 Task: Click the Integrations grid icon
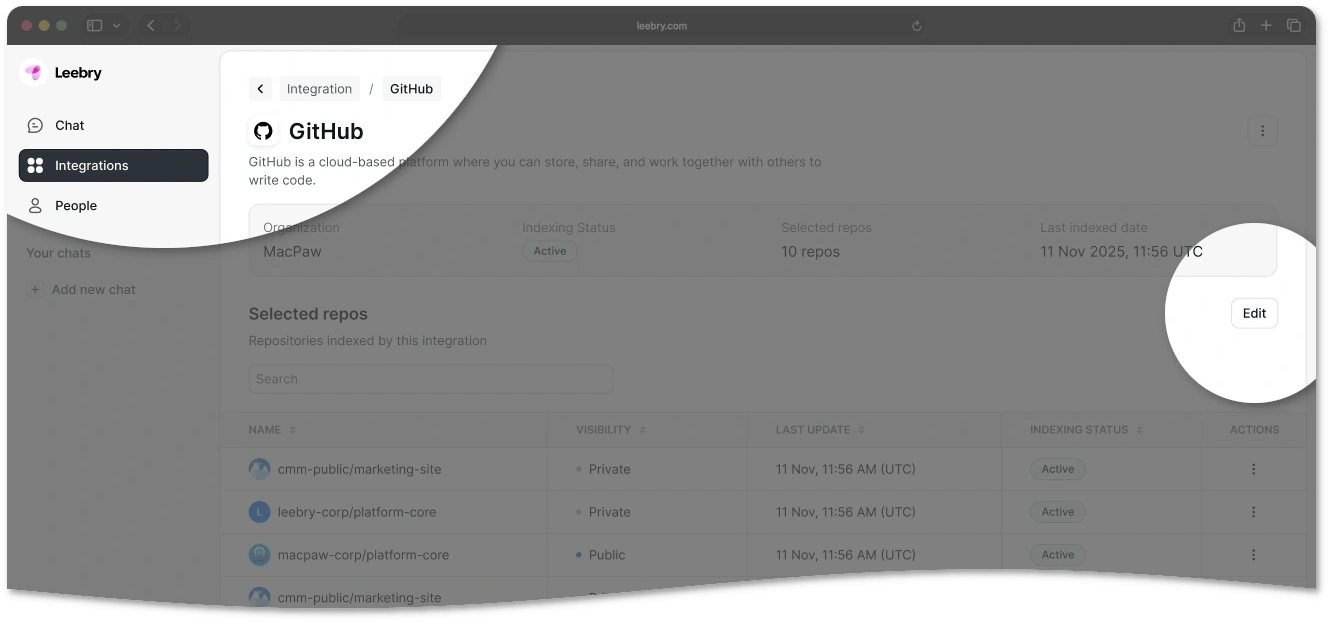[35, 165]
